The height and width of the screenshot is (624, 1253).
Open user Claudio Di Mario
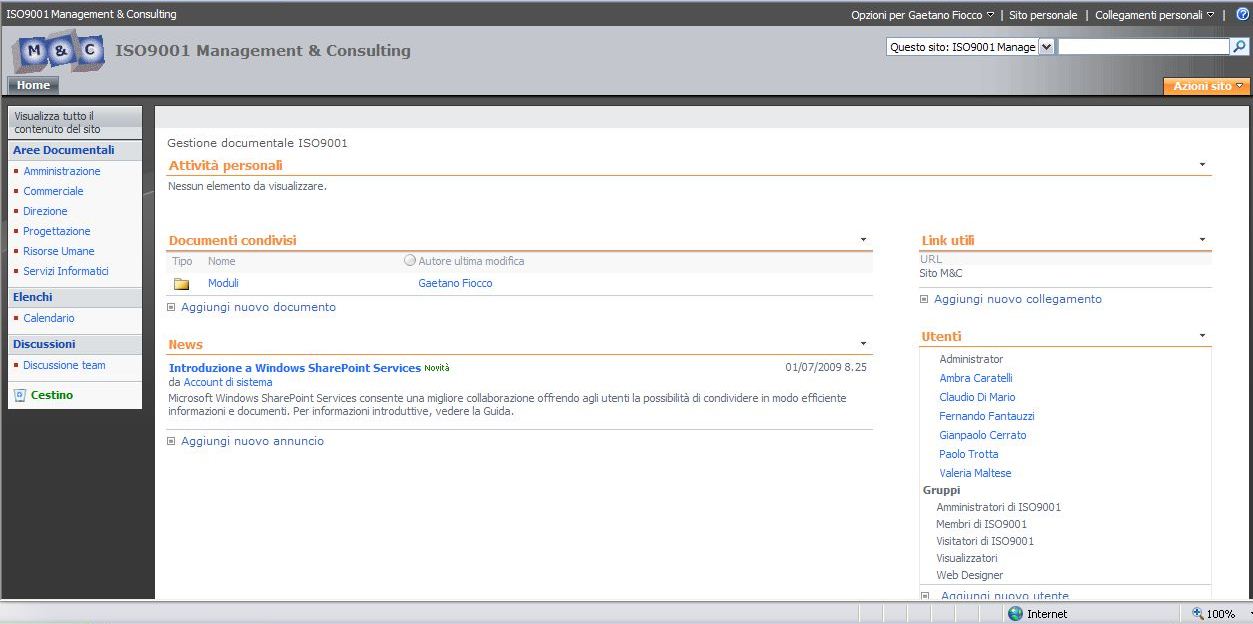977,397
